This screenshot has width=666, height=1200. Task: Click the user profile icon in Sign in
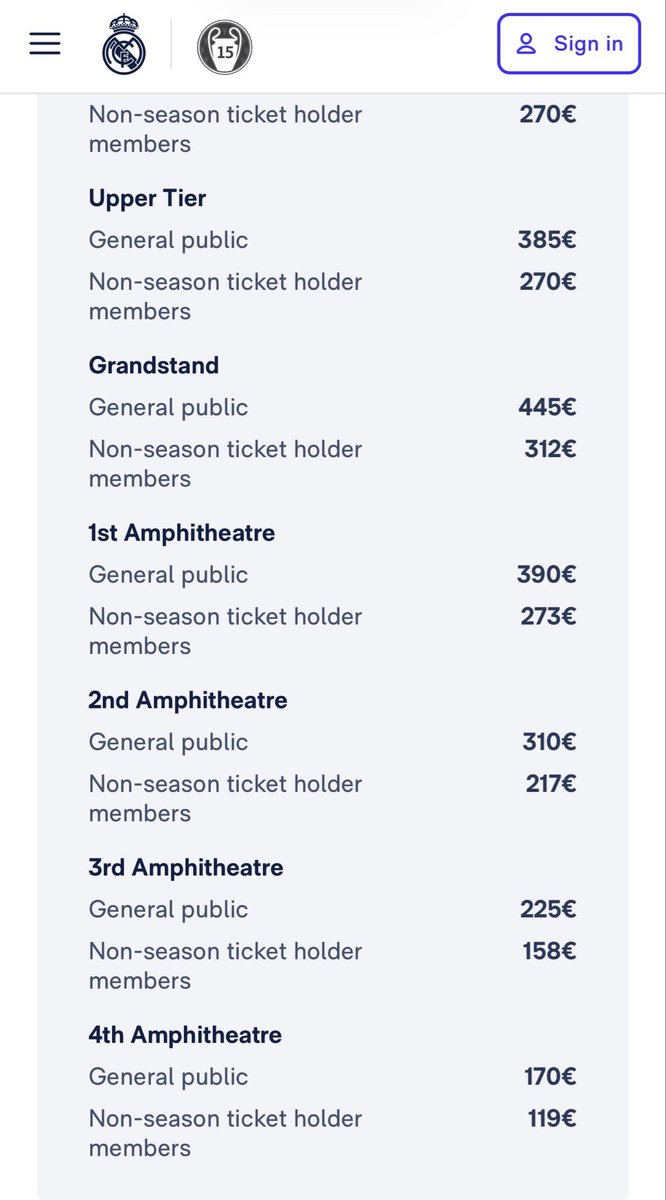[526, 44]
